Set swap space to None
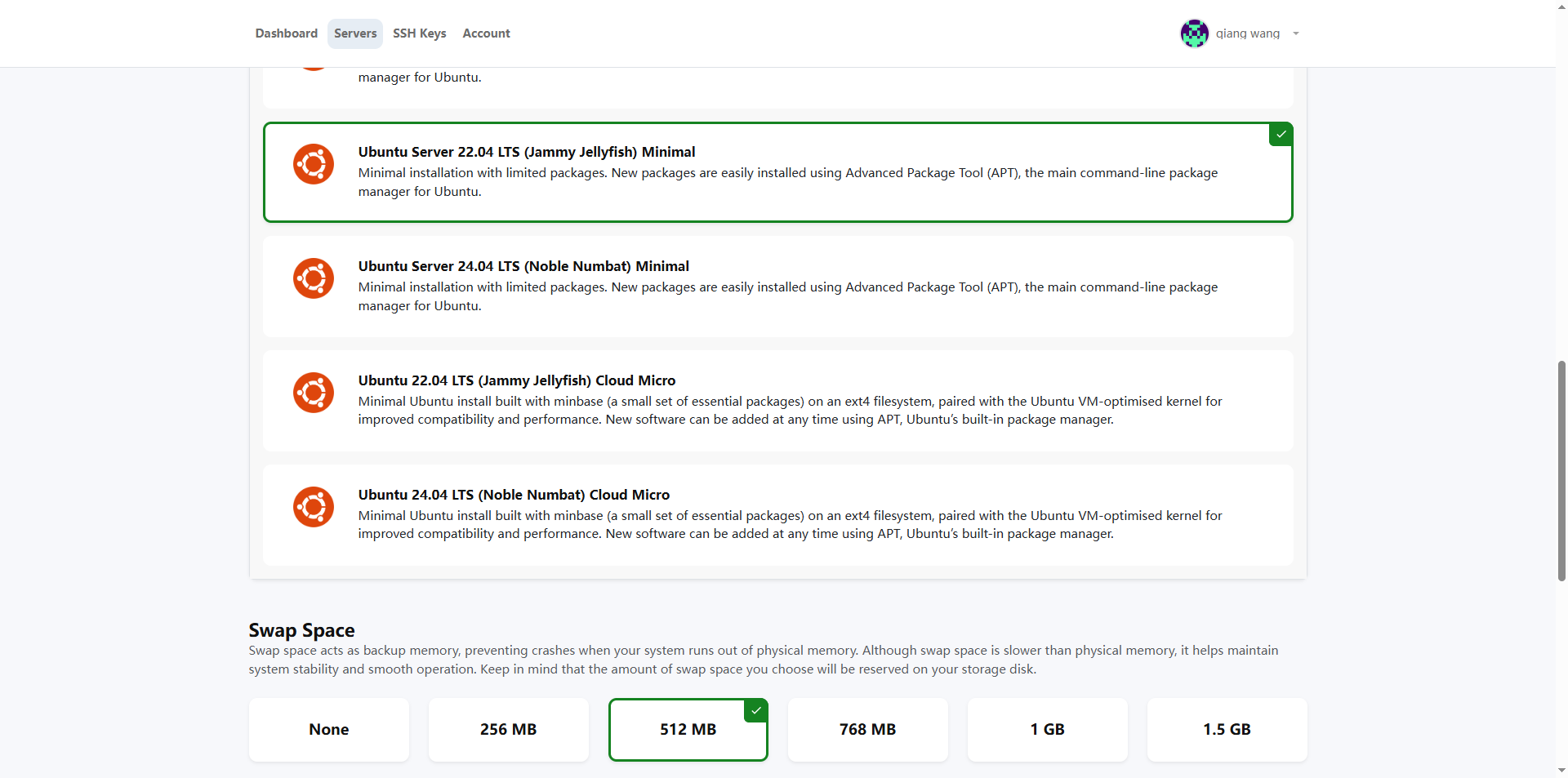 pos(329,730)
